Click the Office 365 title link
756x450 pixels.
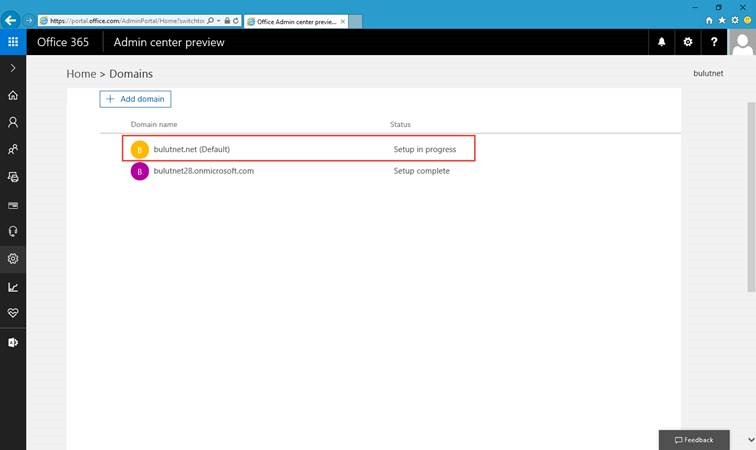tap(63, 42)
